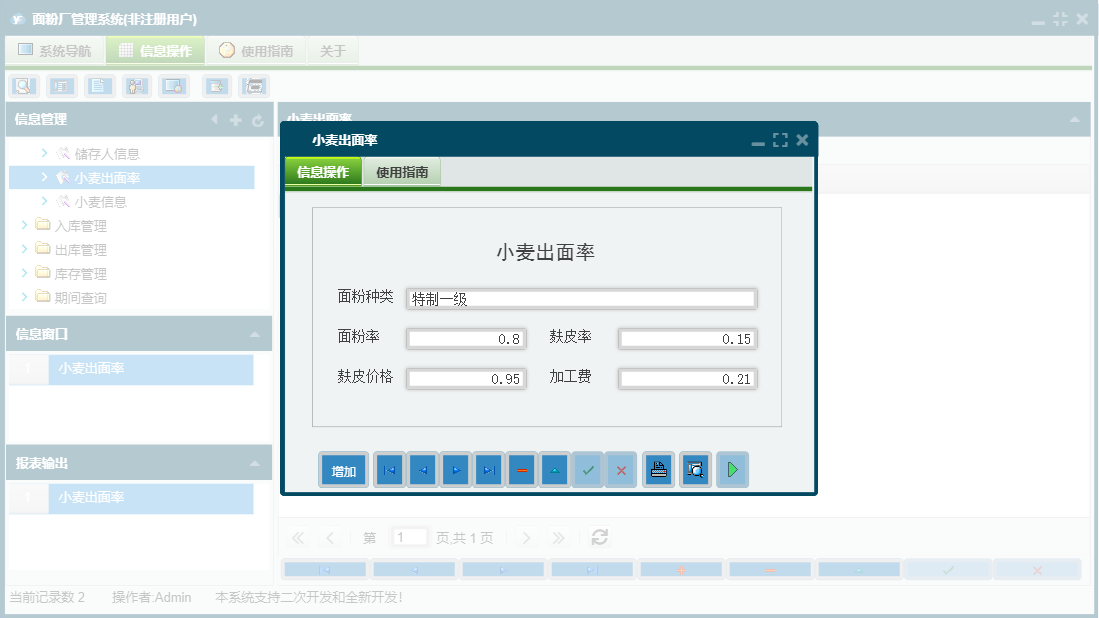
Task: Click the search icon in the top toolbar
Action: coord(25,86)
